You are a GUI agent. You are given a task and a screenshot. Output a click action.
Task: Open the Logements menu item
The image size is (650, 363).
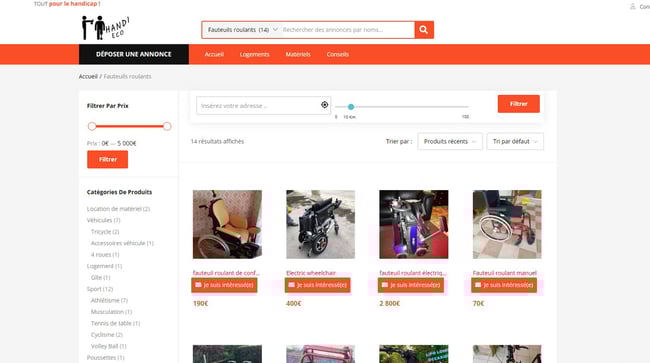(255, 54)
